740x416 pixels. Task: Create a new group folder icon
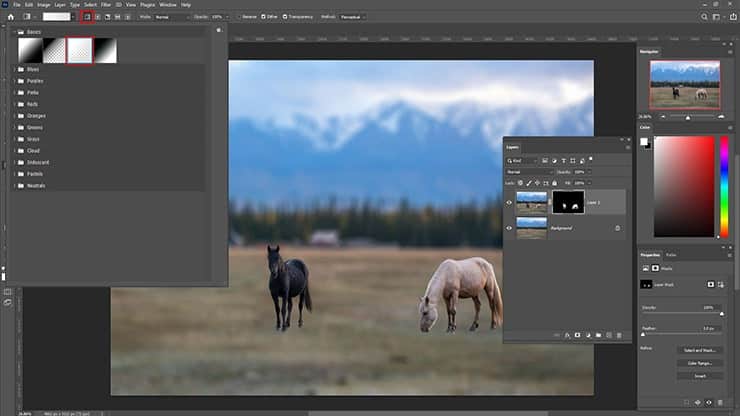tap(598, 335)
